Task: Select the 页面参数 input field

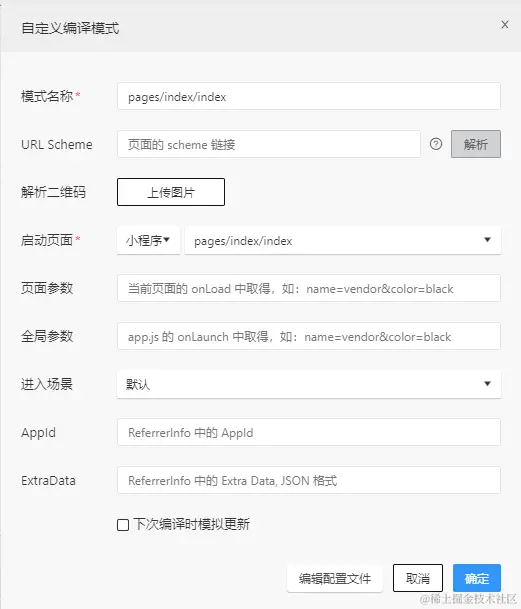Action: [x=309, y=288]
